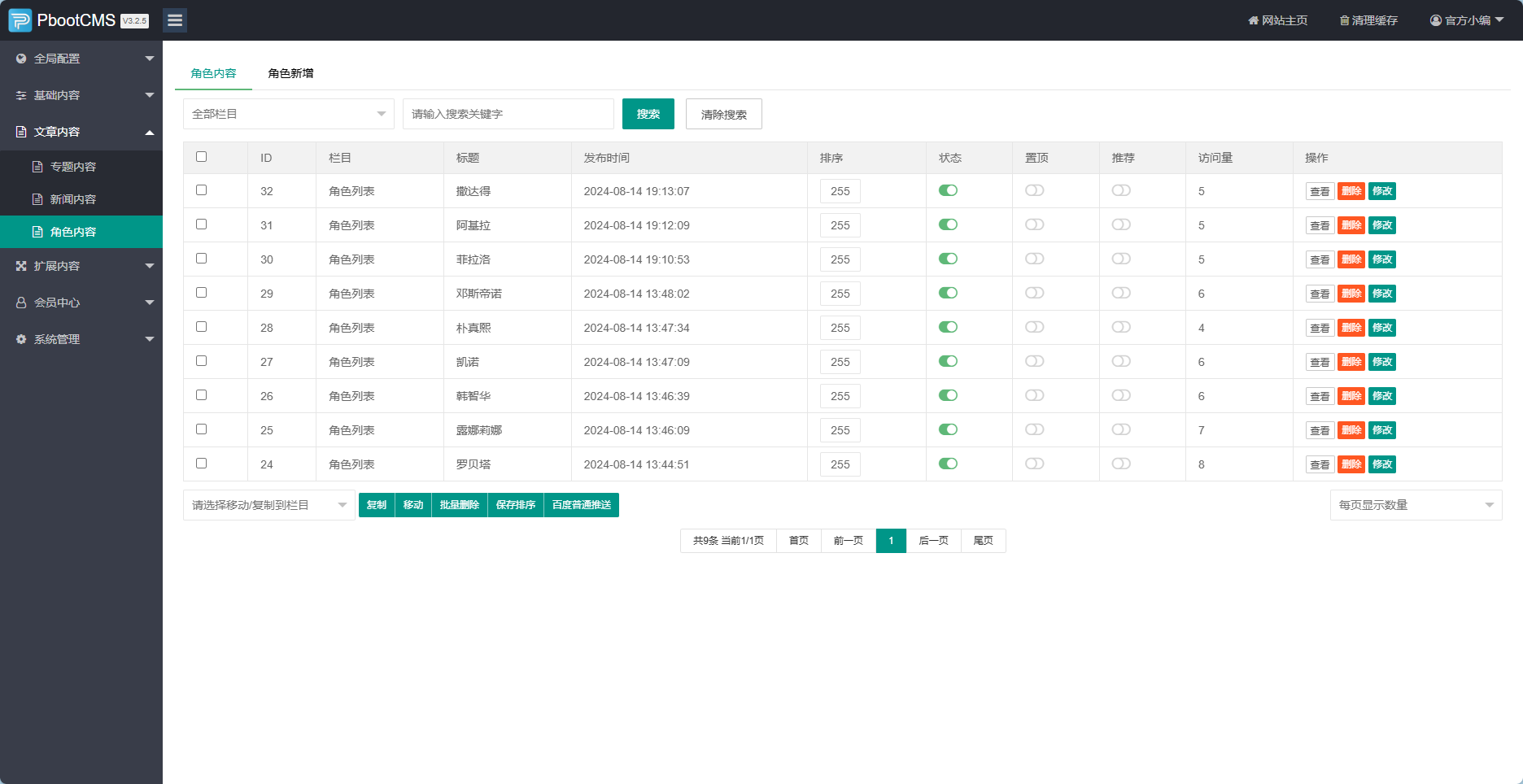Click the trash icon for 清理缓存

pos(1344,20)
